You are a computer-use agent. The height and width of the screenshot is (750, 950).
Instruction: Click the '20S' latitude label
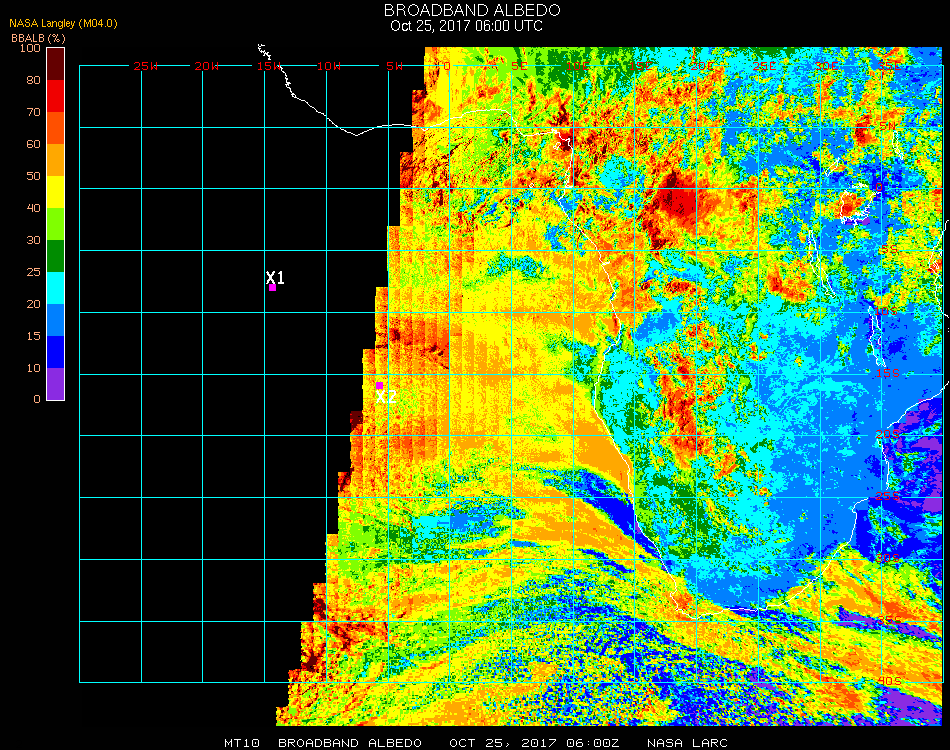[x=888, y=435]
